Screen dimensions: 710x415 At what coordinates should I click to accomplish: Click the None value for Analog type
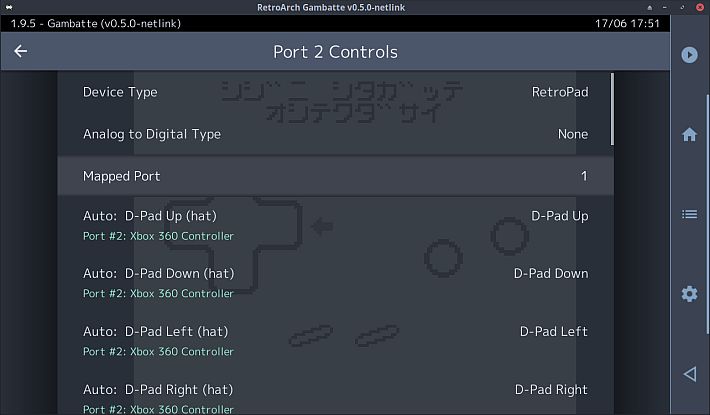(x=573, y=134)
